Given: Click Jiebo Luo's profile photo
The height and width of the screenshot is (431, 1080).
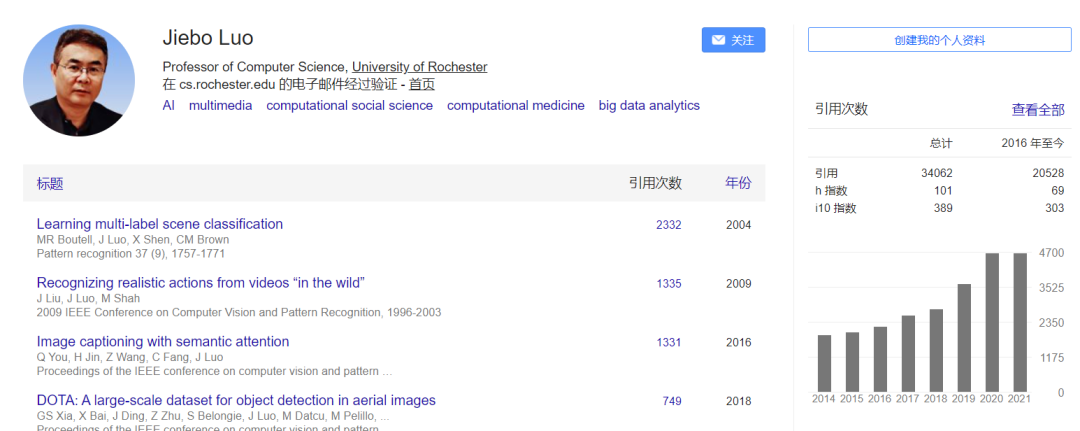Looking at the screenshot, I should [79, 81].
